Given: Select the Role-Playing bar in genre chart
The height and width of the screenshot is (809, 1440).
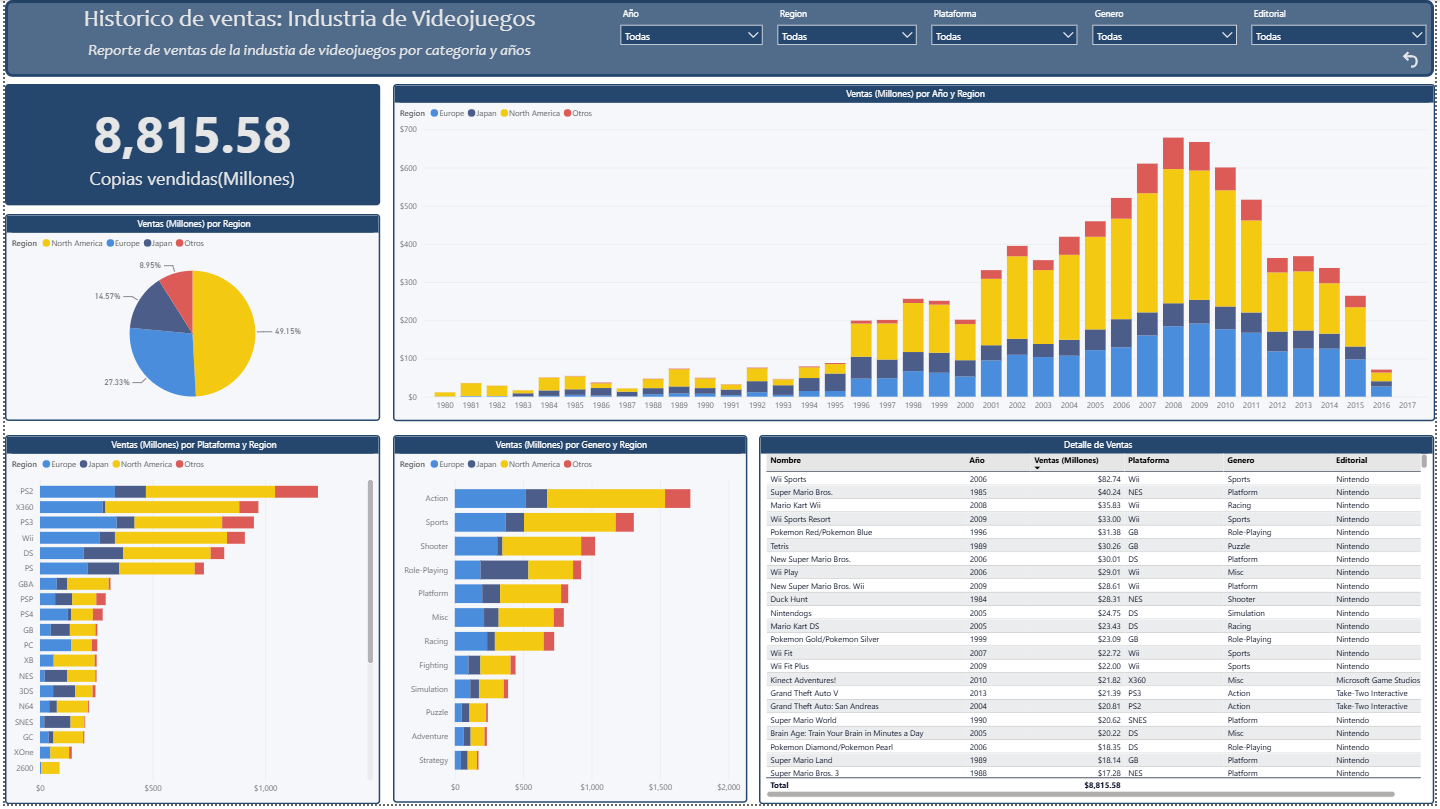Looking at the screenshot, I should tap(517, 570).
